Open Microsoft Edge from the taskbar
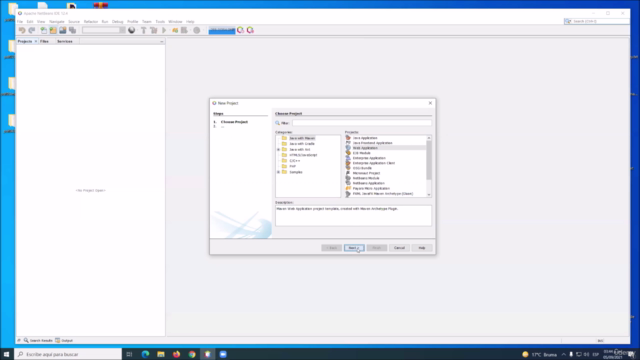The width and height of the screenshot is (640, 360). [x=145, y=354]
